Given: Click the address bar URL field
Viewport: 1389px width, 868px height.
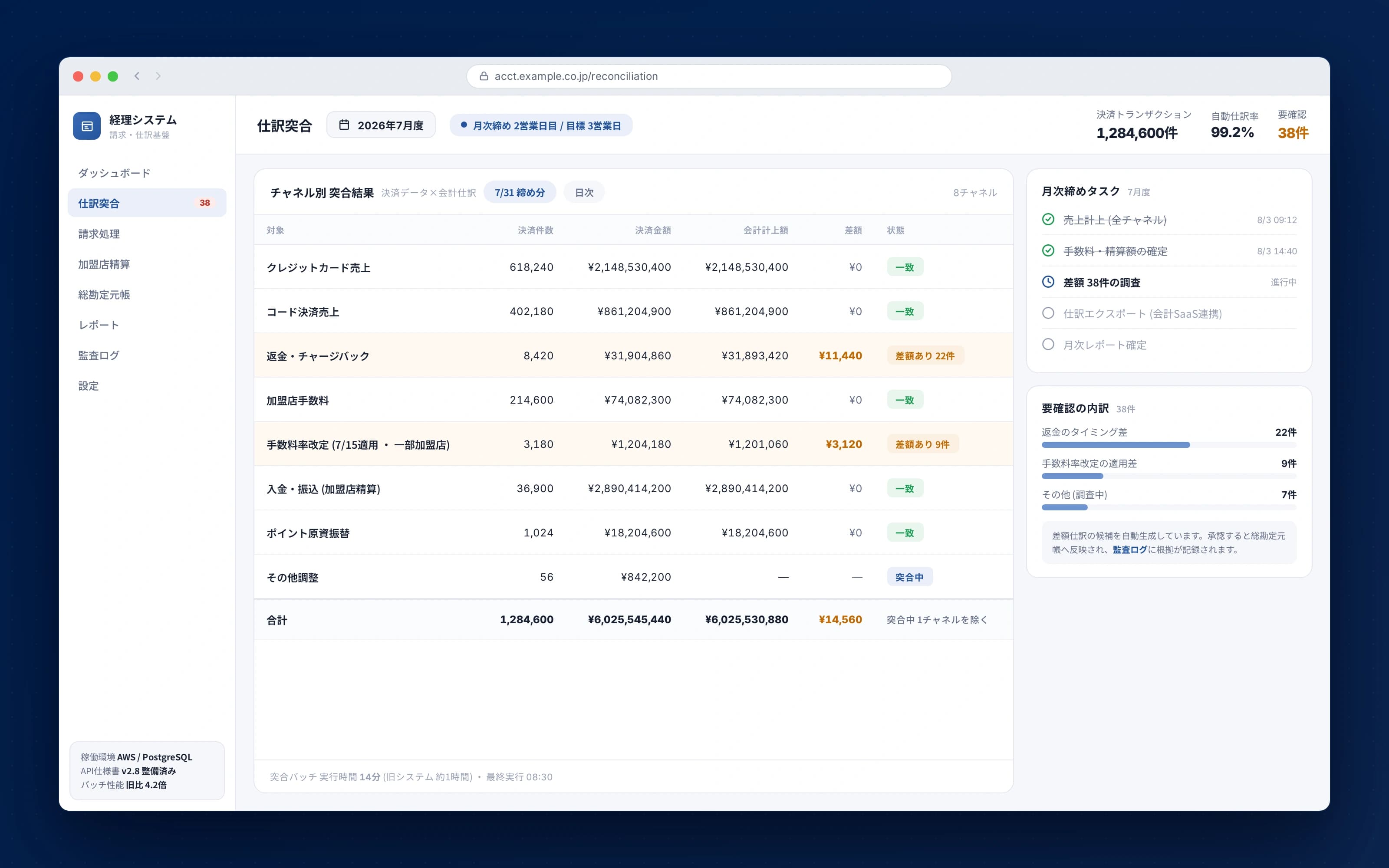Looking at the screenshot, I should pyautogui.click(x=709, y=76).
